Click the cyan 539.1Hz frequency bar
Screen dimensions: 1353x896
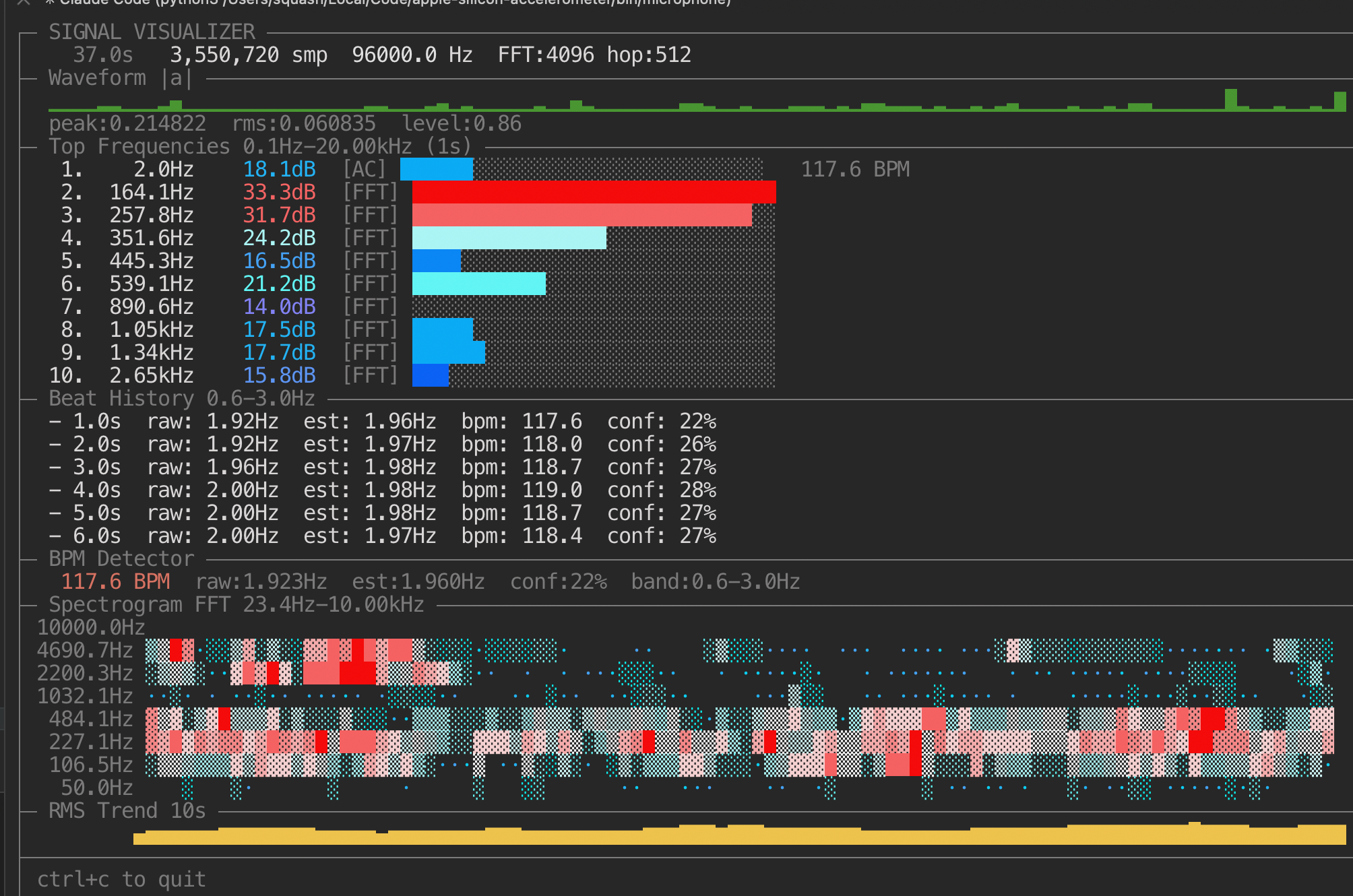(478, 284)
